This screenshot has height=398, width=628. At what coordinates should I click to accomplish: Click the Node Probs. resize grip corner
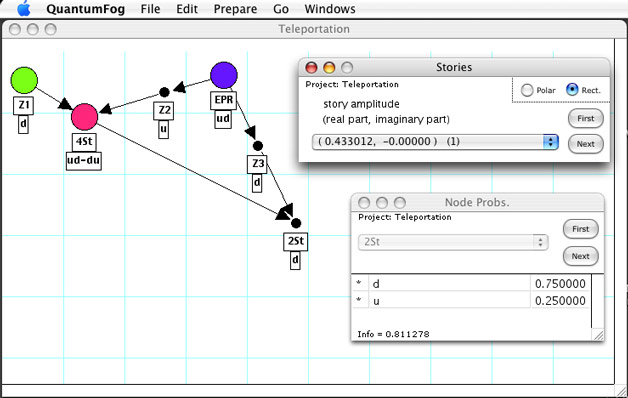click(x=598, y=336)
